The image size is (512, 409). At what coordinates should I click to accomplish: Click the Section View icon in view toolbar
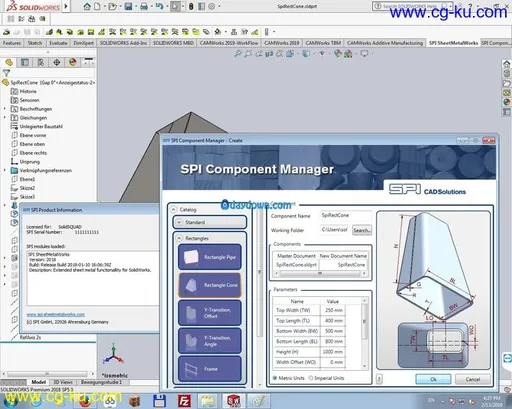coord(269,53)
